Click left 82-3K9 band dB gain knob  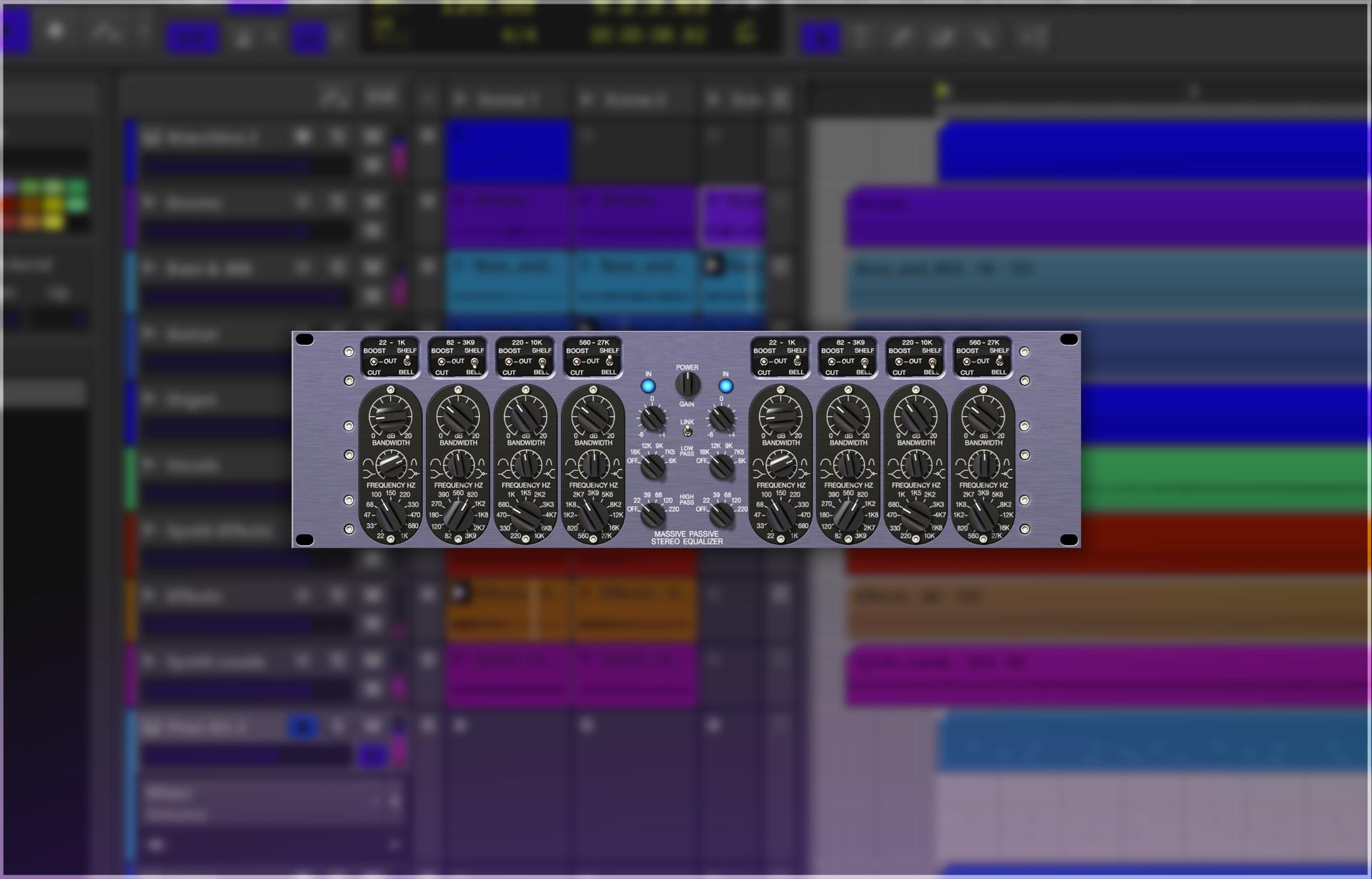click(x=458, y=415)
